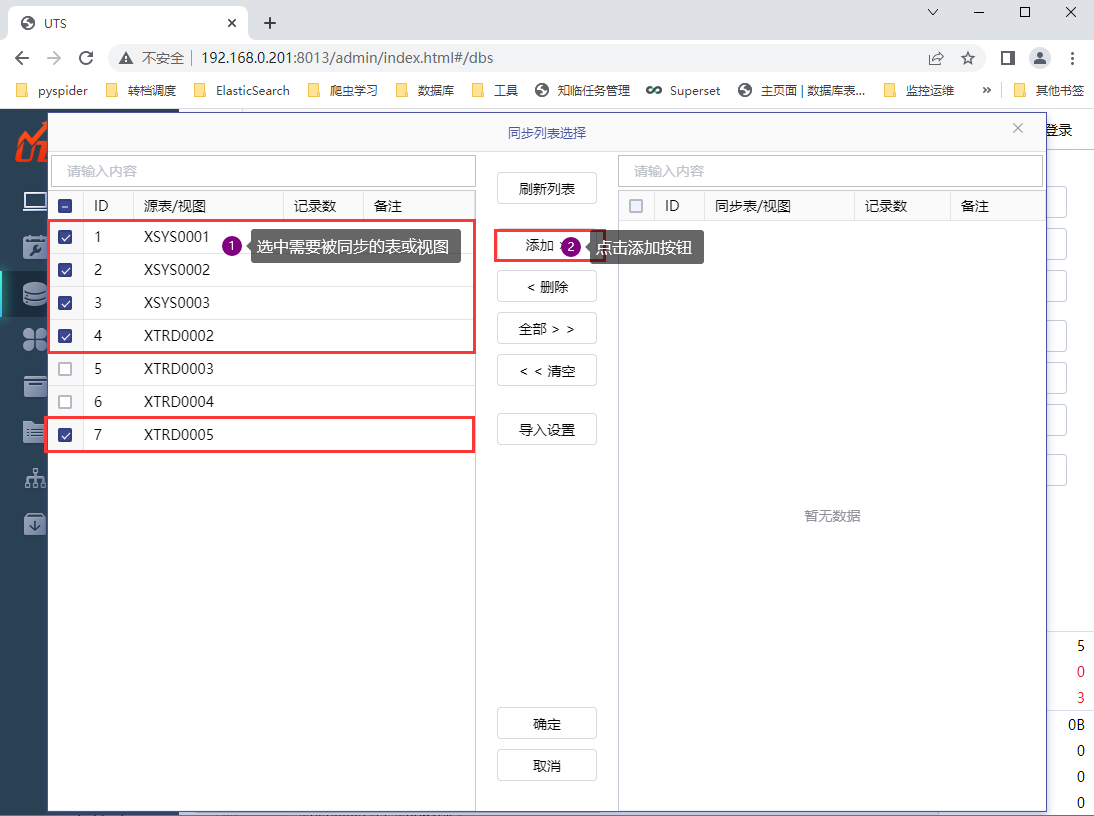Viewport: 1094px width, 816px height.
Task: Open the Superset bookmark
Action: 683,90
